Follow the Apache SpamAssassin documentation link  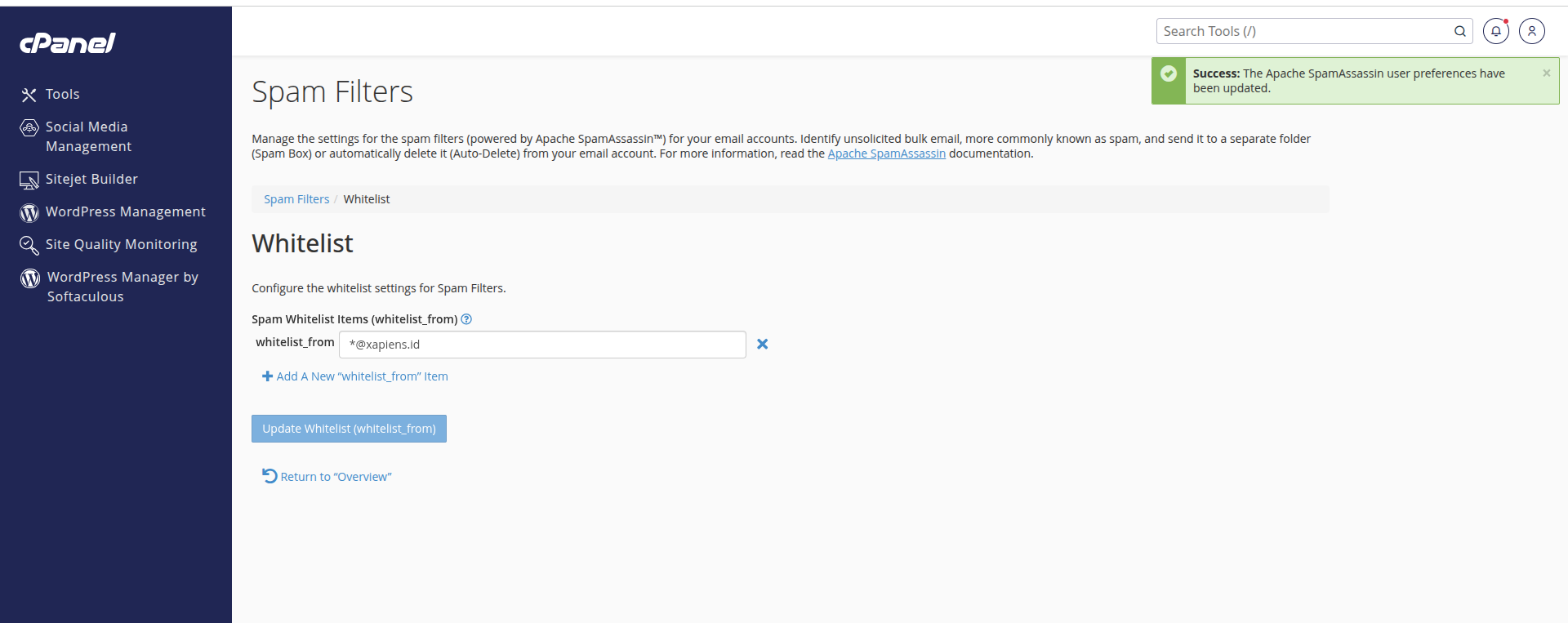pos(887,154)
